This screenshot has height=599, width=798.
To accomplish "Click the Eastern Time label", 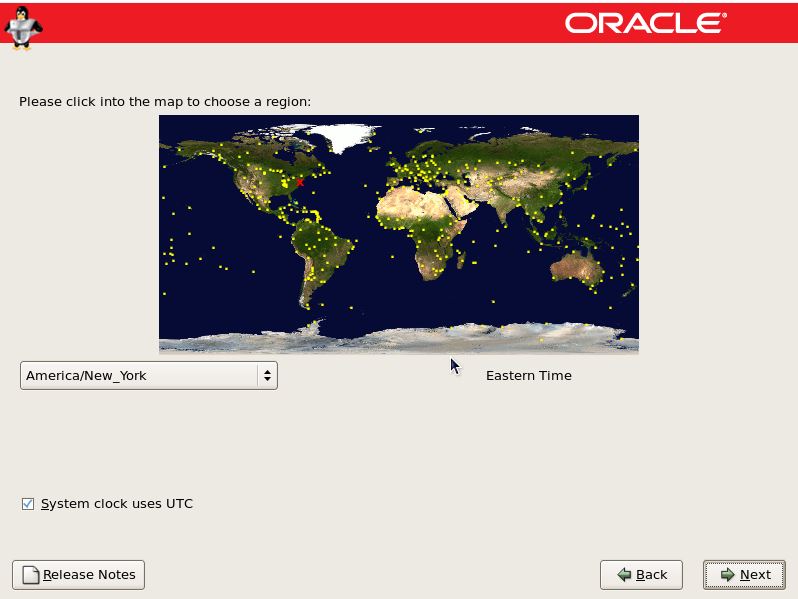I will tap(529, 376).
